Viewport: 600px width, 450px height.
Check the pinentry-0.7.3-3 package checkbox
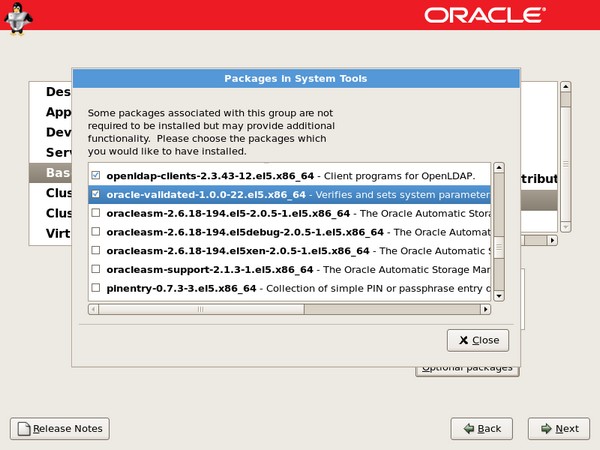click(x=96, y=288)
